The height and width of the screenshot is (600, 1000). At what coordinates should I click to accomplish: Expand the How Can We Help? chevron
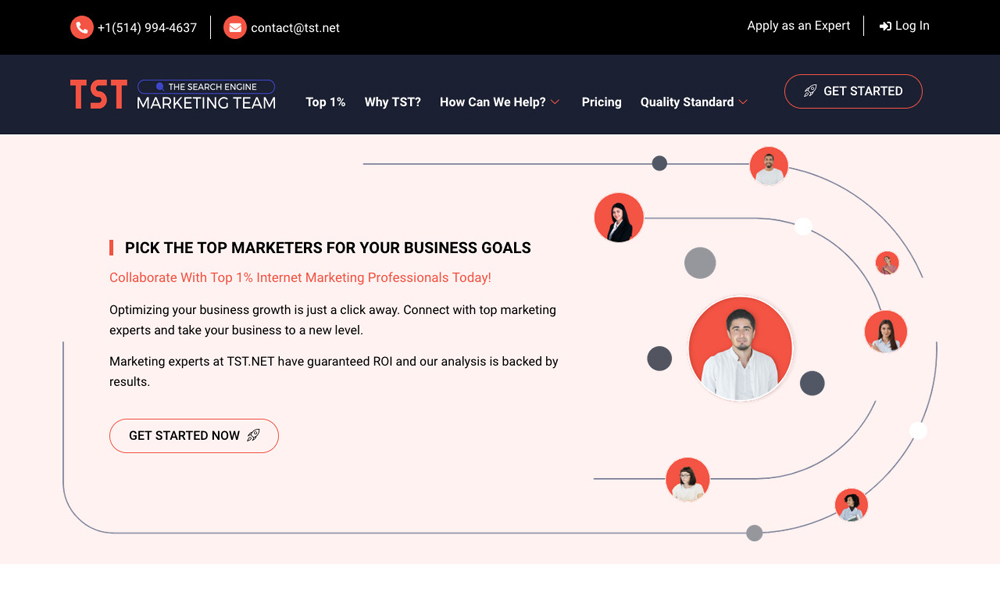[x=555, y=102]
